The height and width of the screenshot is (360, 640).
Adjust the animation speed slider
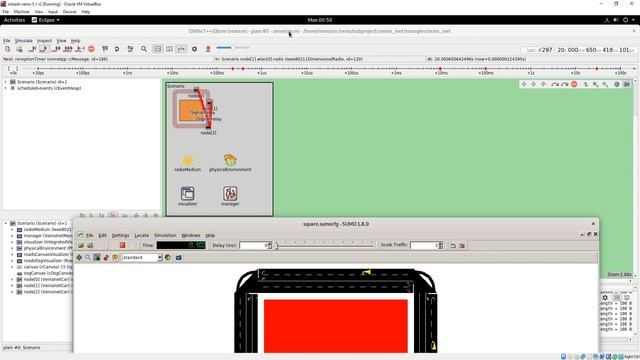tap(233, 48)
